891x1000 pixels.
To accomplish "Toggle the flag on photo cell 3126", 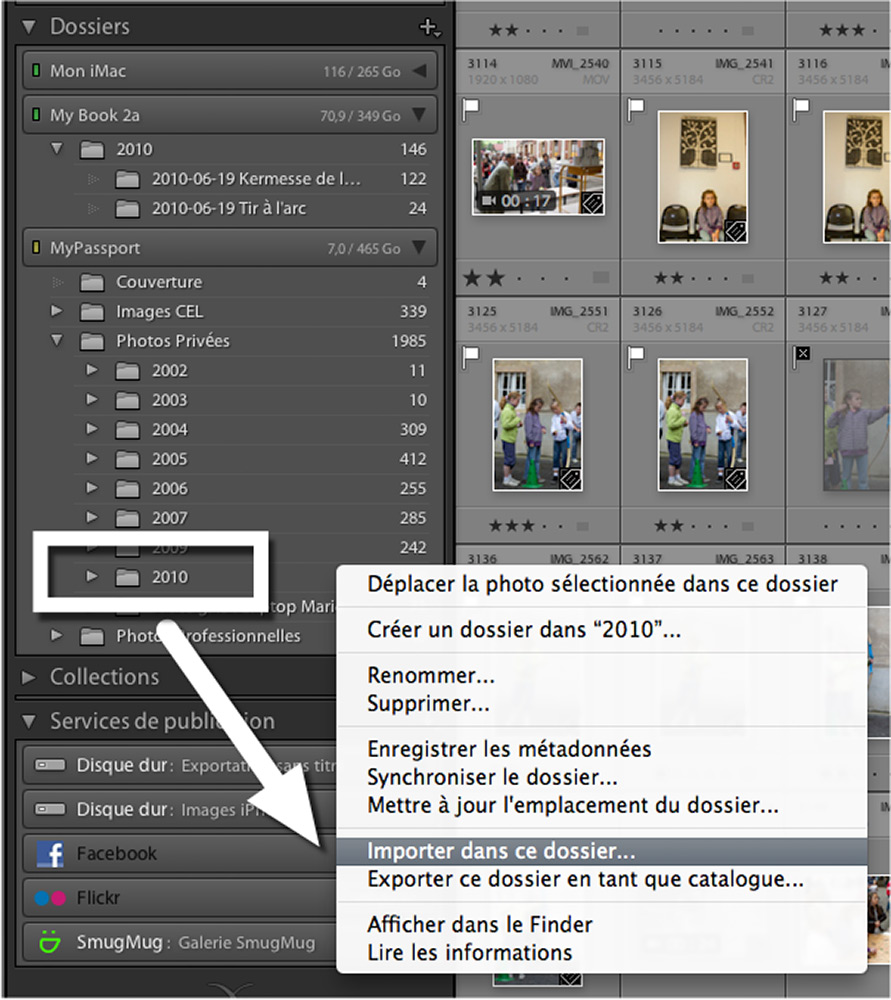I will pos(636,357).
